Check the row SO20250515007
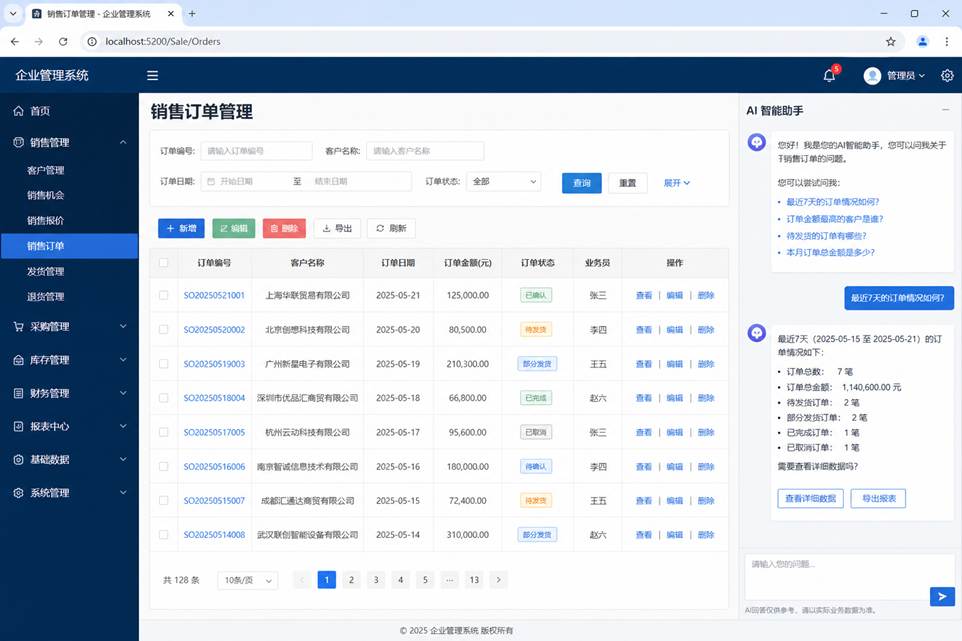Viewport: 962px width, 641px height. 163,501
